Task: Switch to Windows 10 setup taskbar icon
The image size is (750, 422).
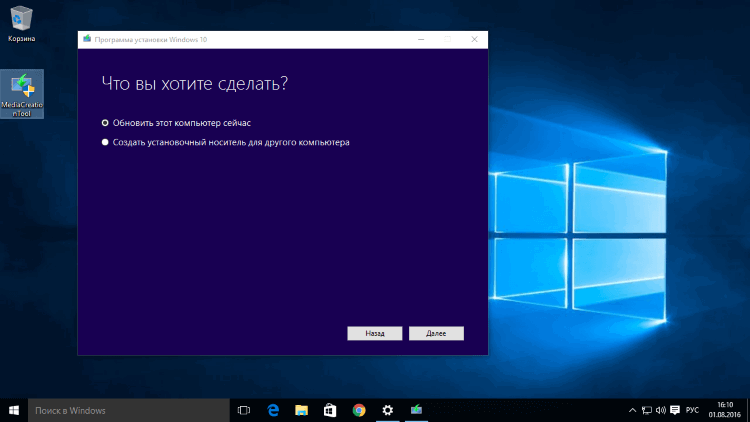Action: (416, 411)
